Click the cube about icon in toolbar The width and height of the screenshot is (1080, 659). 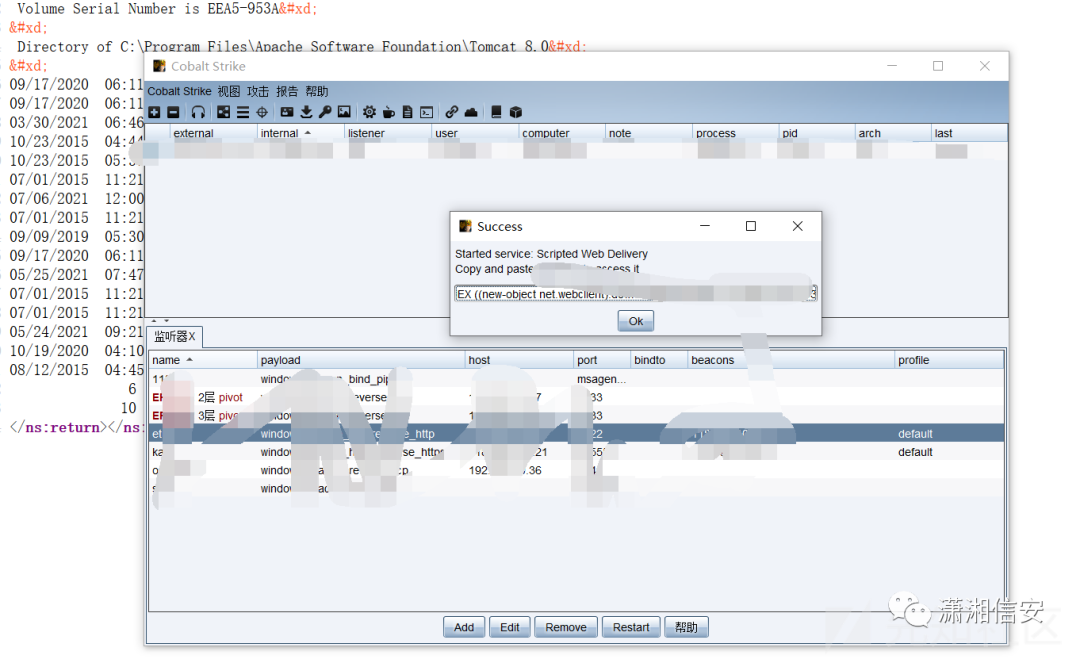516,112
